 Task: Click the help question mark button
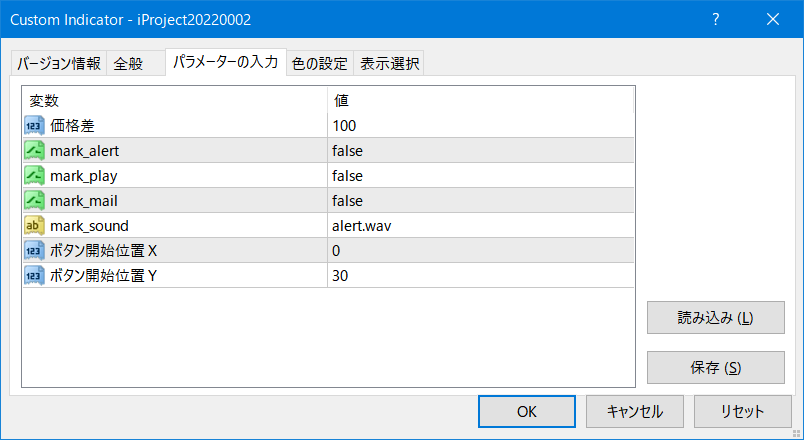[x=715, y=19]
